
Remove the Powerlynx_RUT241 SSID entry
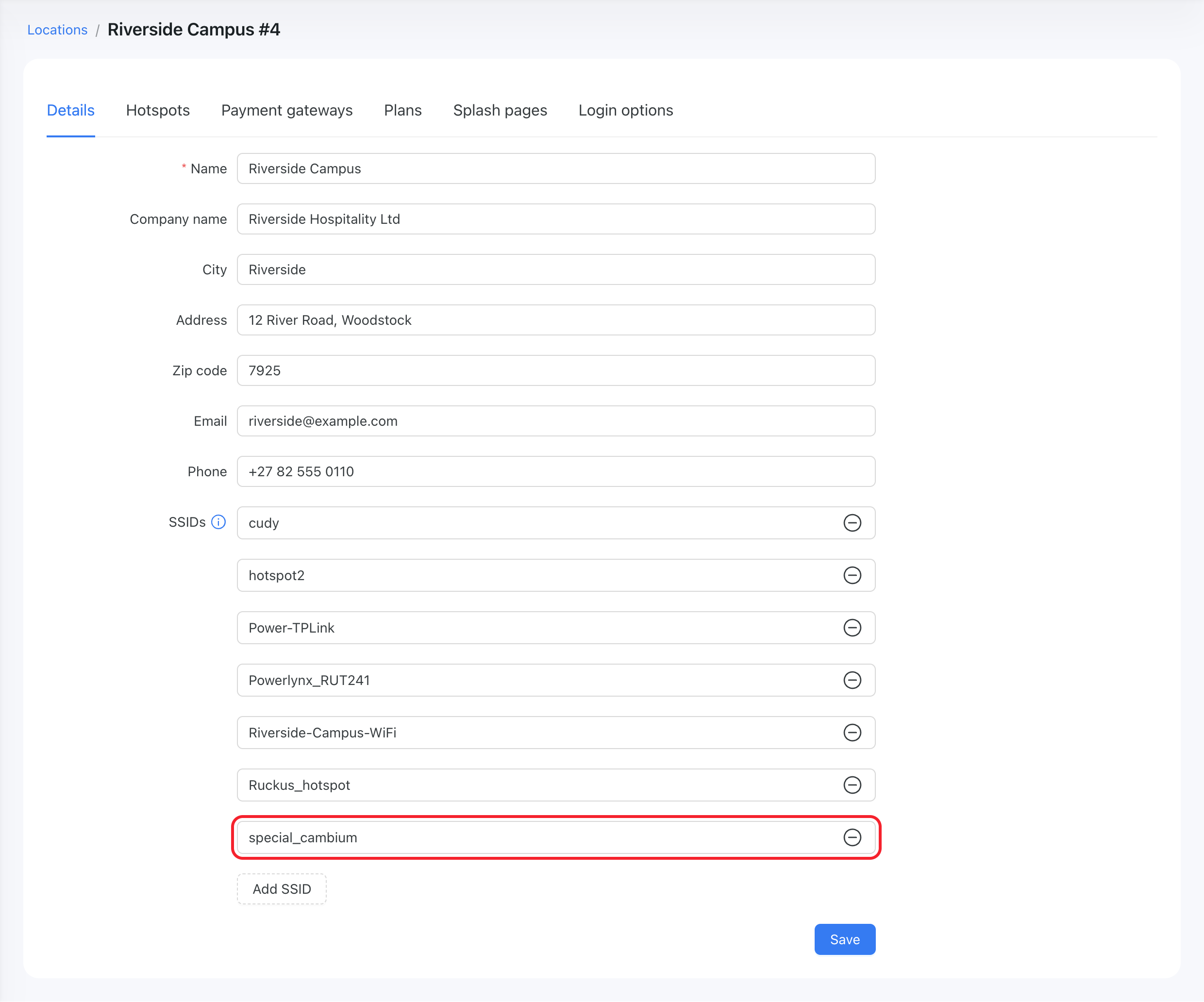pyautogui.click(x=852, y=680)
